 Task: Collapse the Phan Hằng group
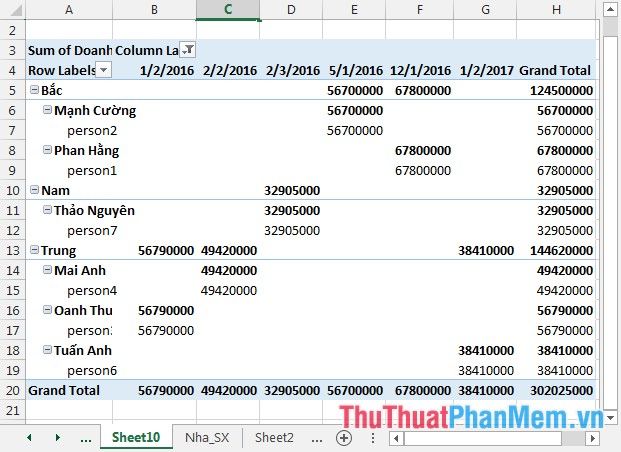(x=47, y=150)
